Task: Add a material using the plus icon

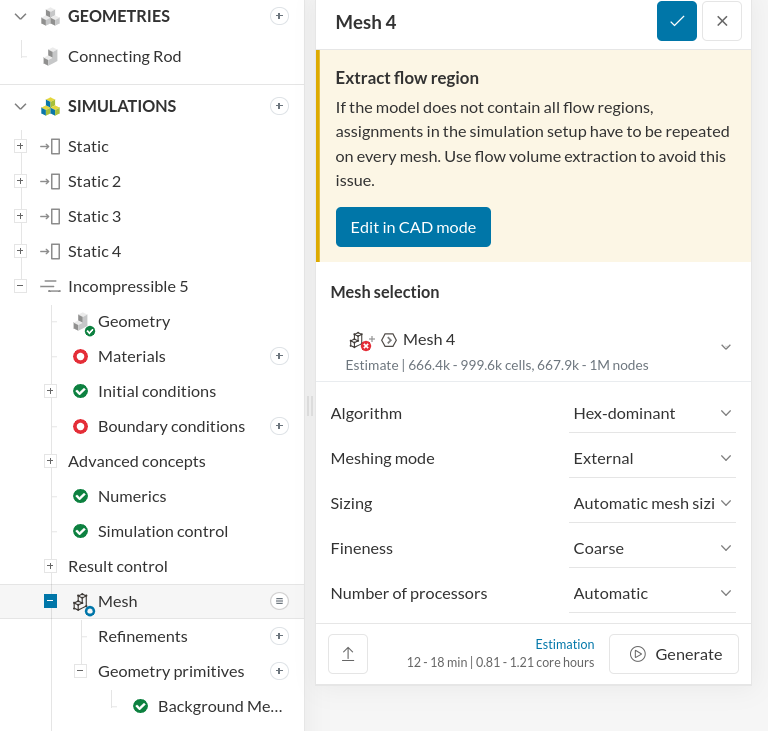Action: click(x=280, y=356)
